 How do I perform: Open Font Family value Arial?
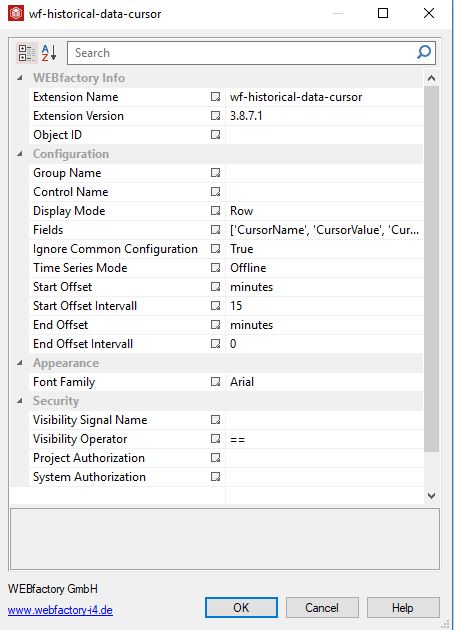point(324,382)
